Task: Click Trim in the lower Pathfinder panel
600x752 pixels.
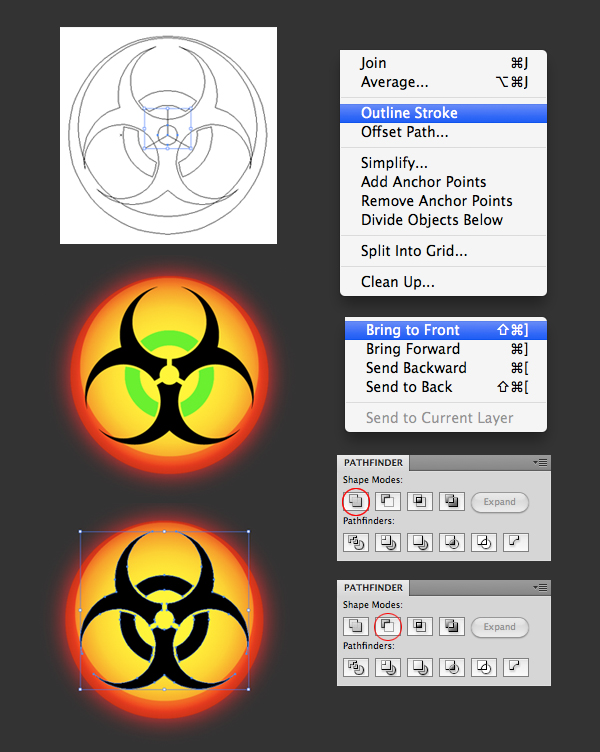Action: click(387, 667)
